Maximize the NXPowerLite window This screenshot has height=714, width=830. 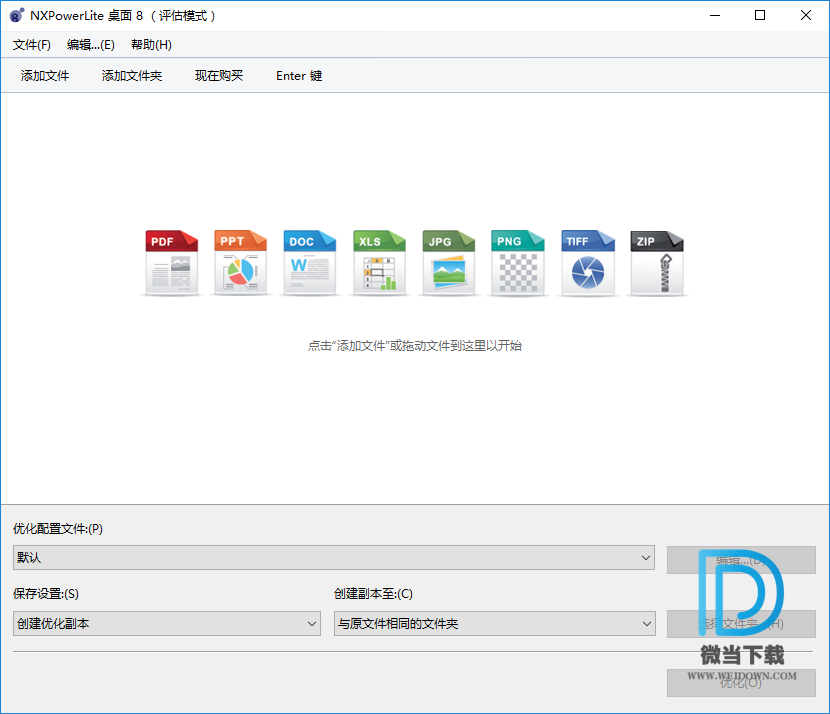click(x=760, y=15)
